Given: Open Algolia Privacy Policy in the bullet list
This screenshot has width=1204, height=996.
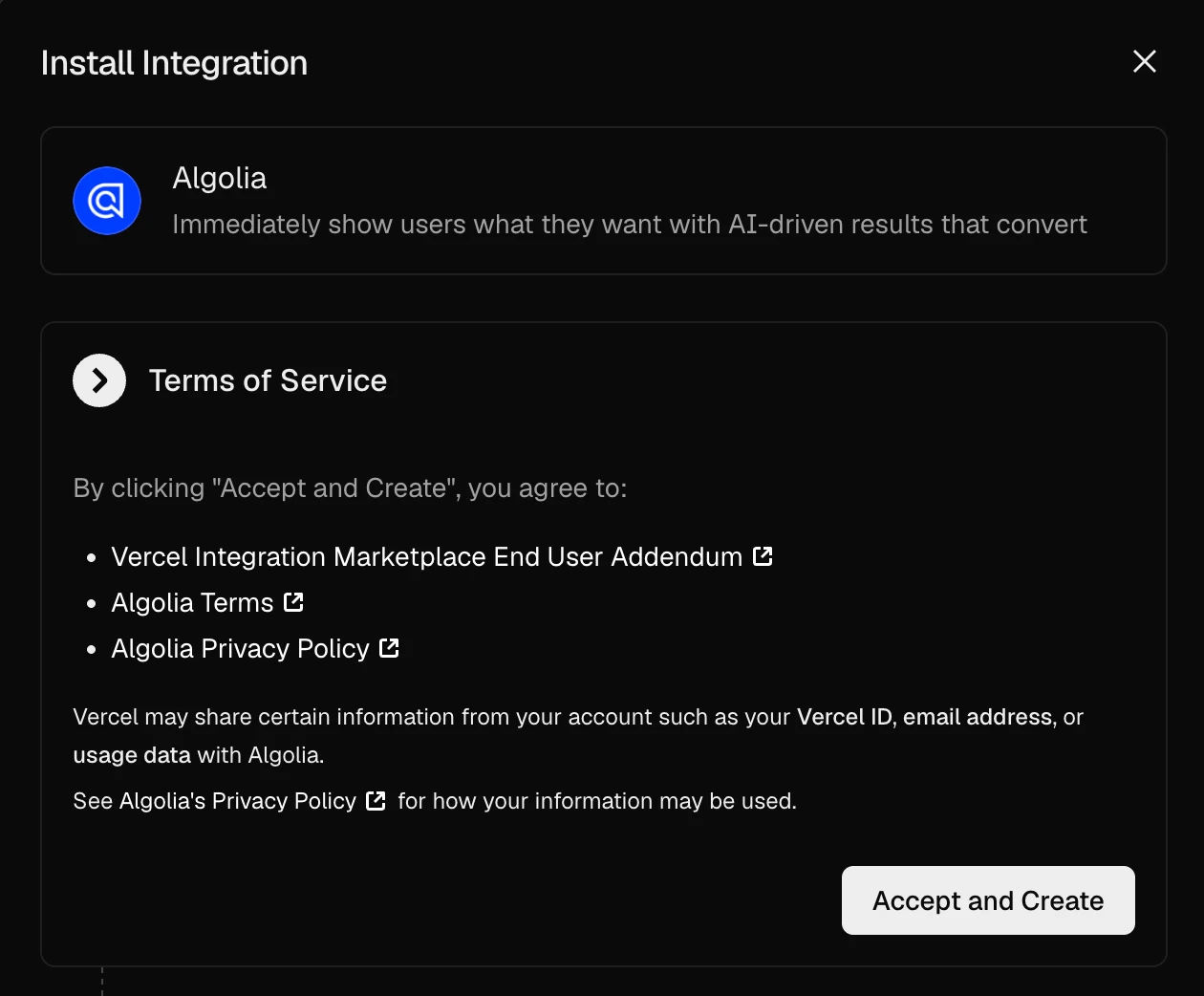Looking at the screenshot, I should [240, 648].
